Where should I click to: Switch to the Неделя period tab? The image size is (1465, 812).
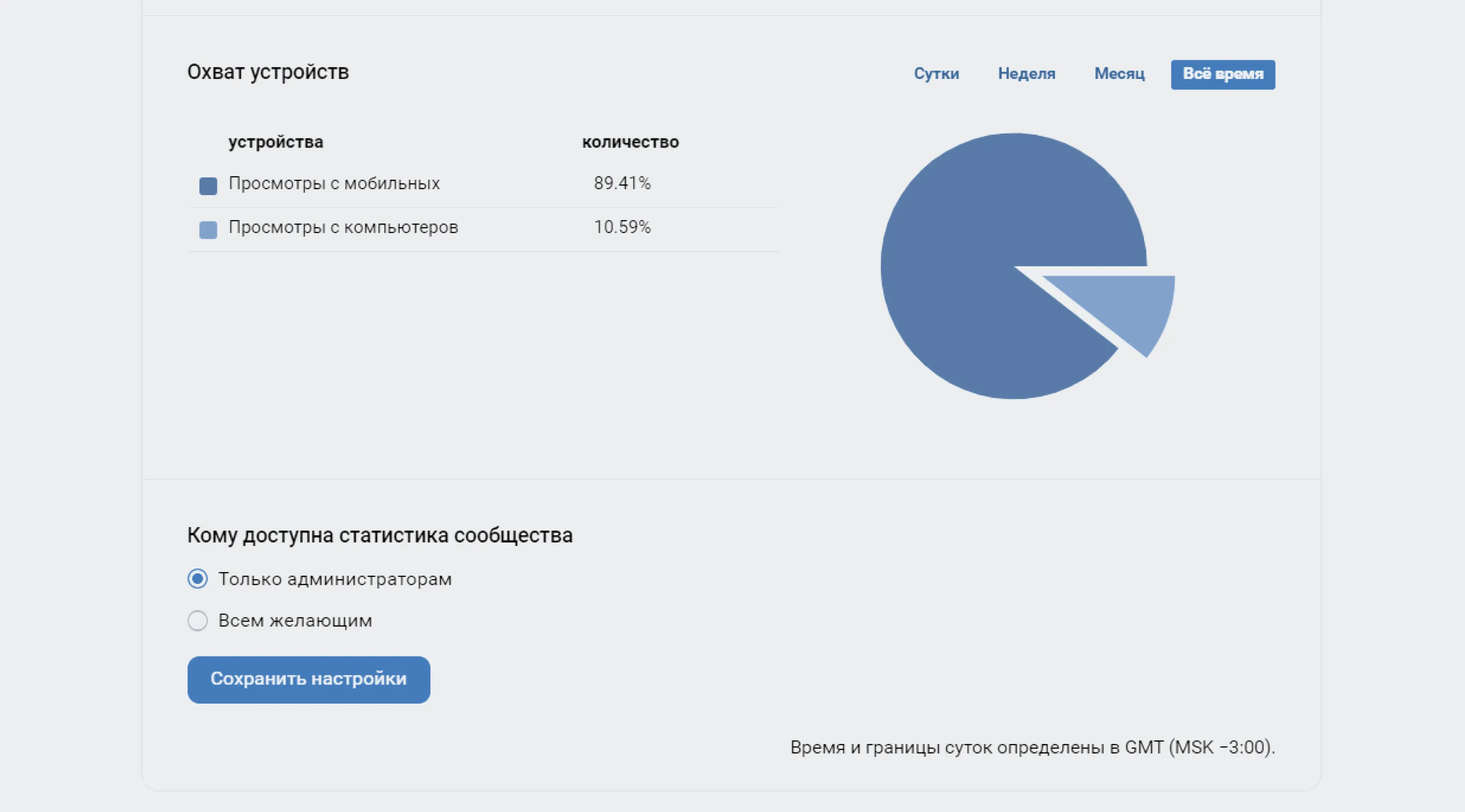click(1026, 74)
